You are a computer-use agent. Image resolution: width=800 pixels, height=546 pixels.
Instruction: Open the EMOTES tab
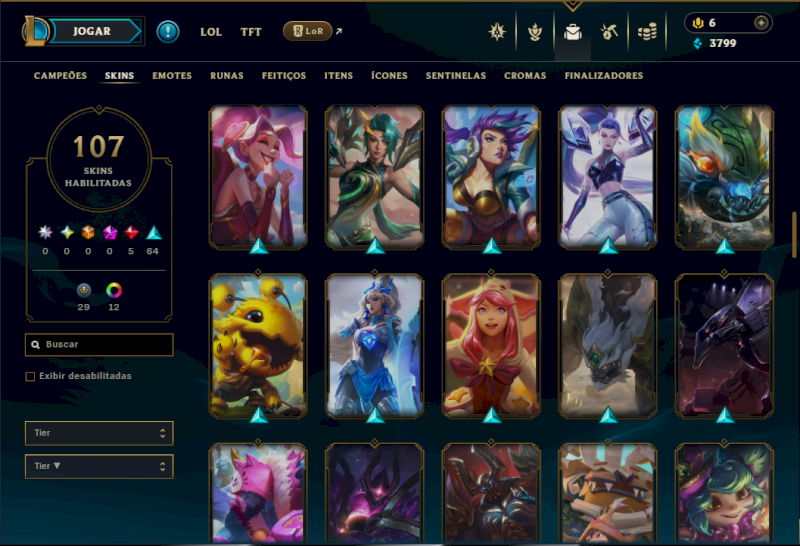coord(172,76)
